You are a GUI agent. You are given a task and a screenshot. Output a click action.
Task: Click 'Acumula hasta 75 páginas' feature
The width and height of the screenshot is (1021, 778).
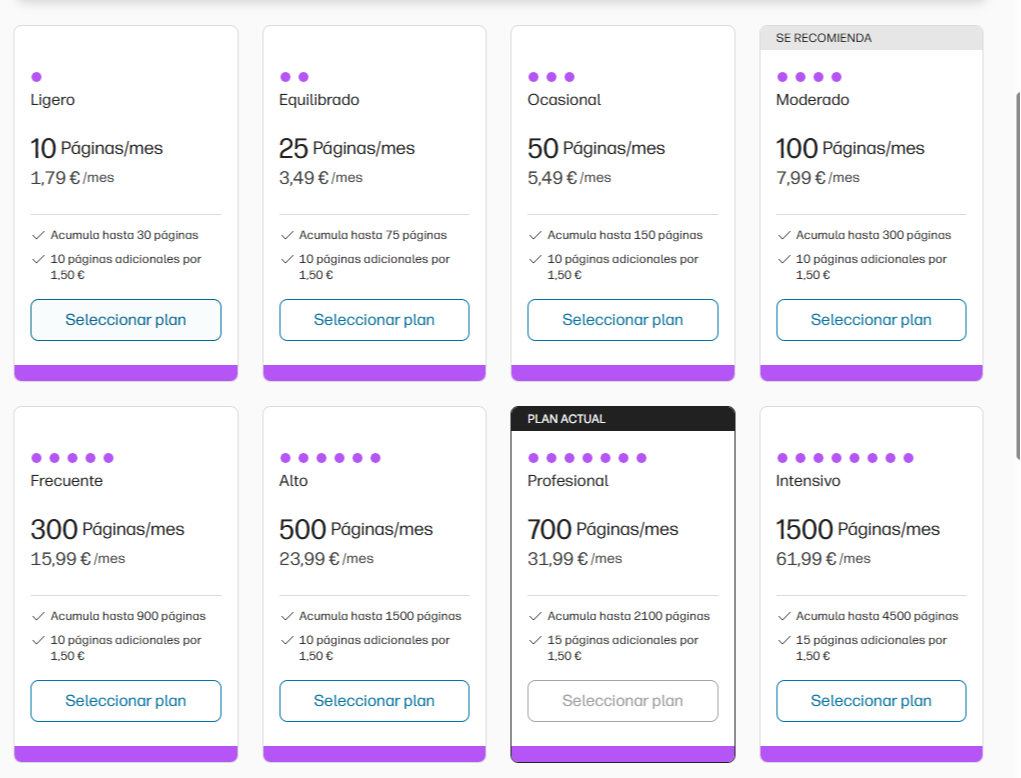[373, 235]
